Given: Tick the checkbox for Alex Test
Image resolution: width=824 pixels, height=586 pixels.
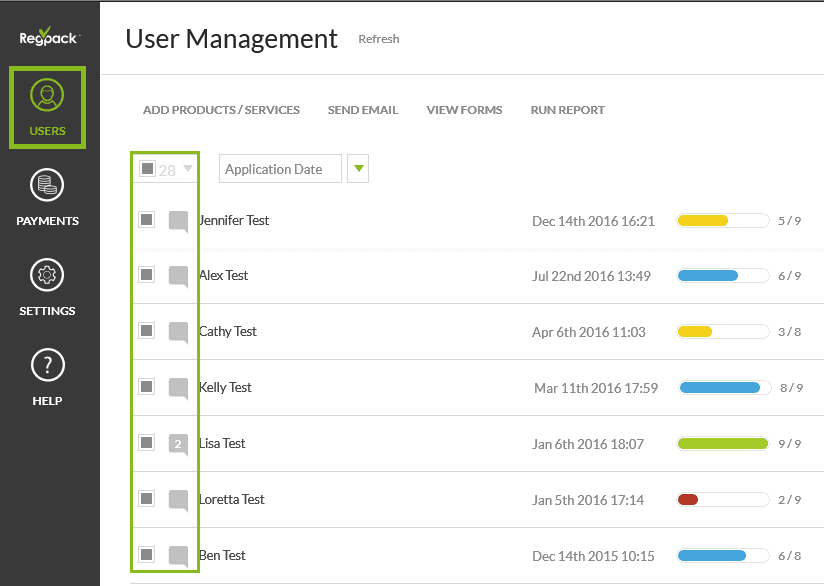Looking at the screenshot, I should 147,275.
